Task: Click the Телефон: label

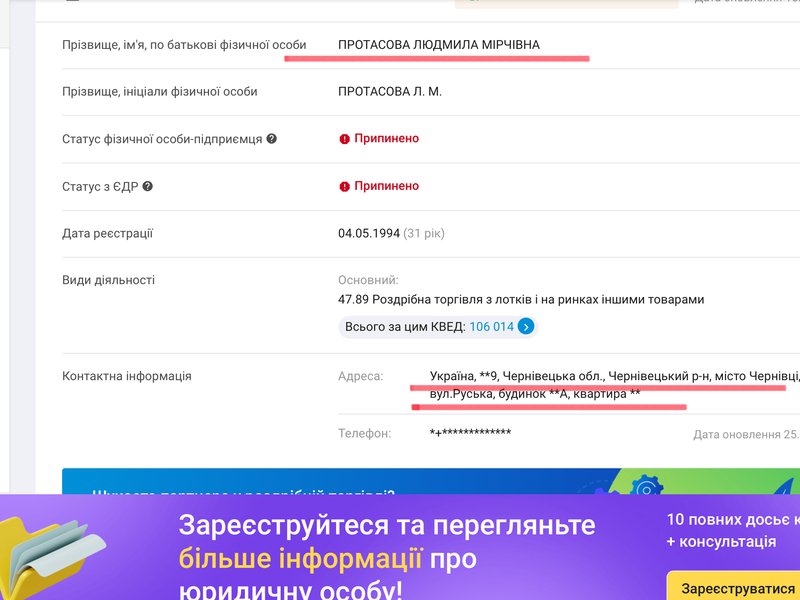Action: (x=364, y=434)
